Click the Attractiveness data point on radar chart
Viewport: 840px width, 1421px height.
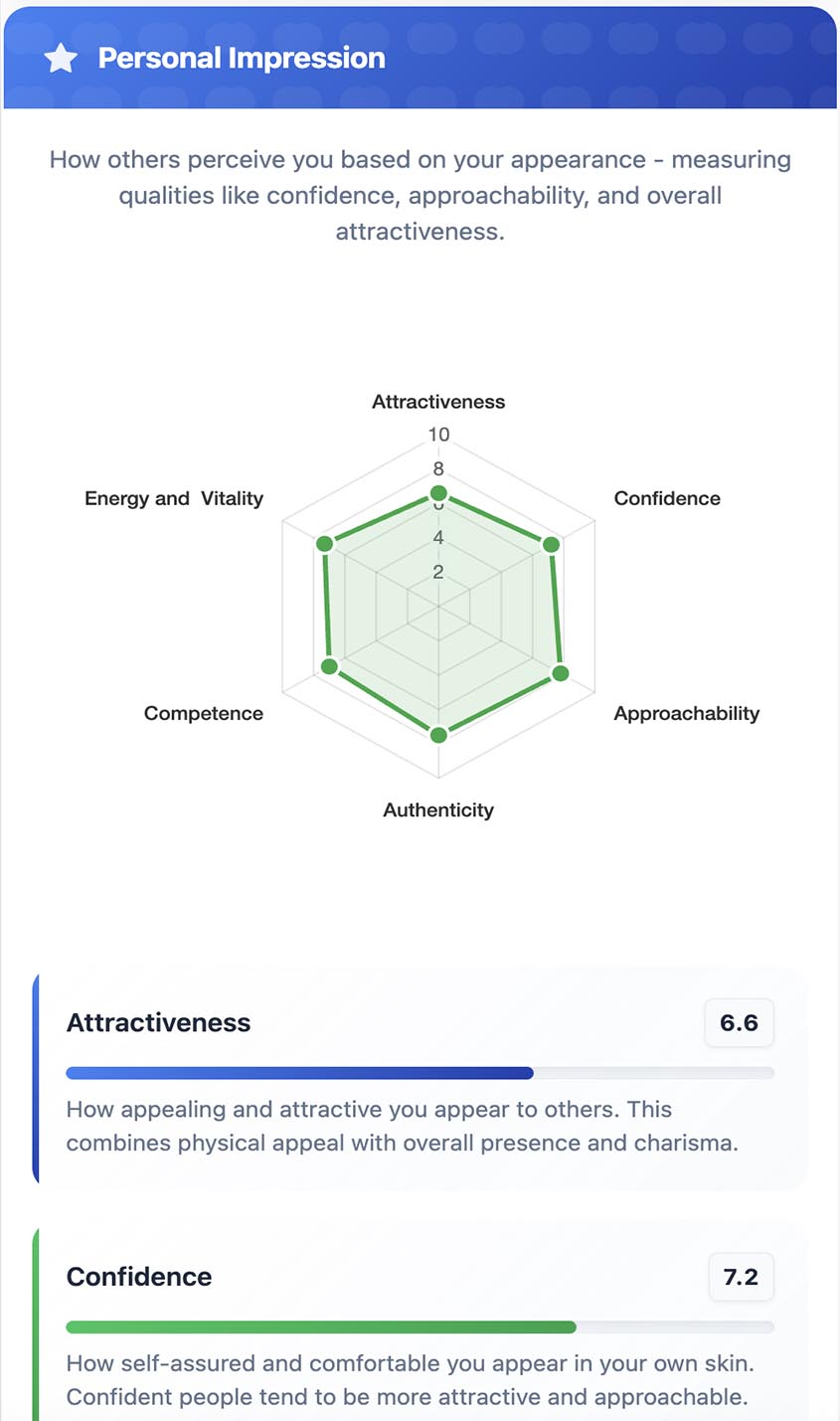coord(438,494)
